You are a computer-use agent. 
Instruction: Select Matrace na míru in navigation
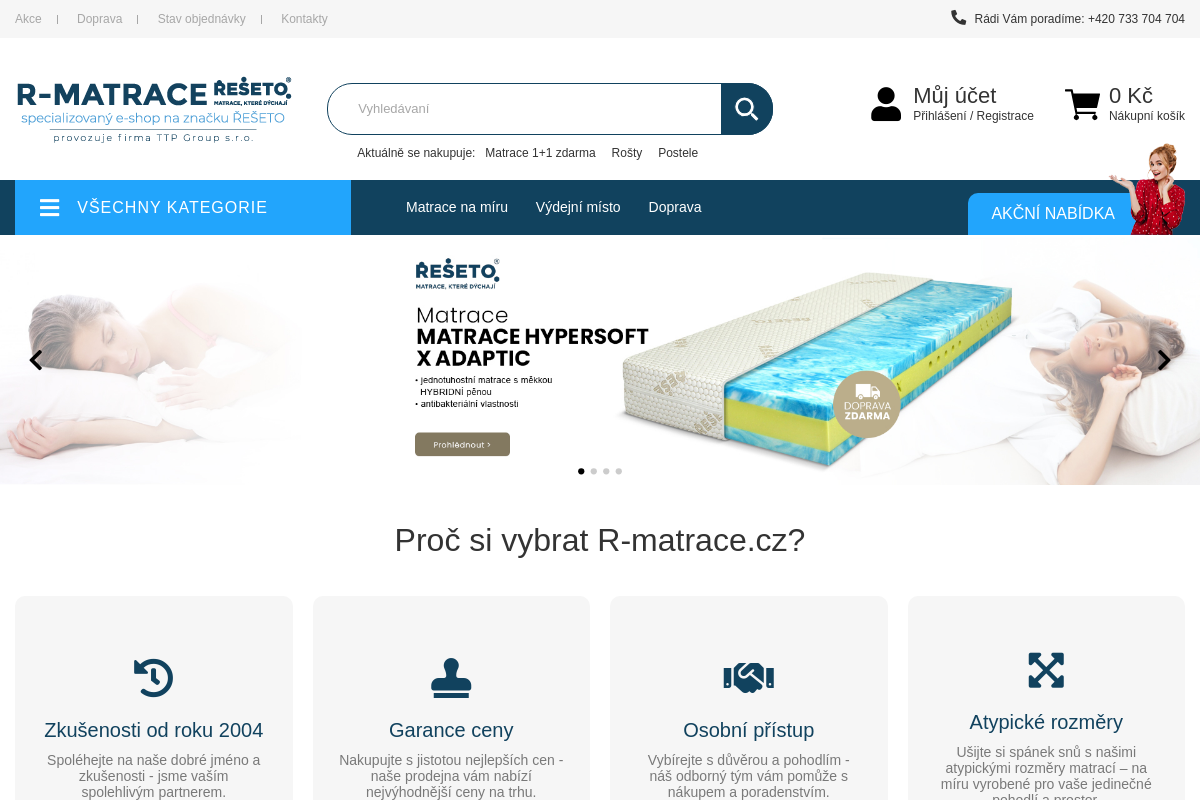point(457,207)
